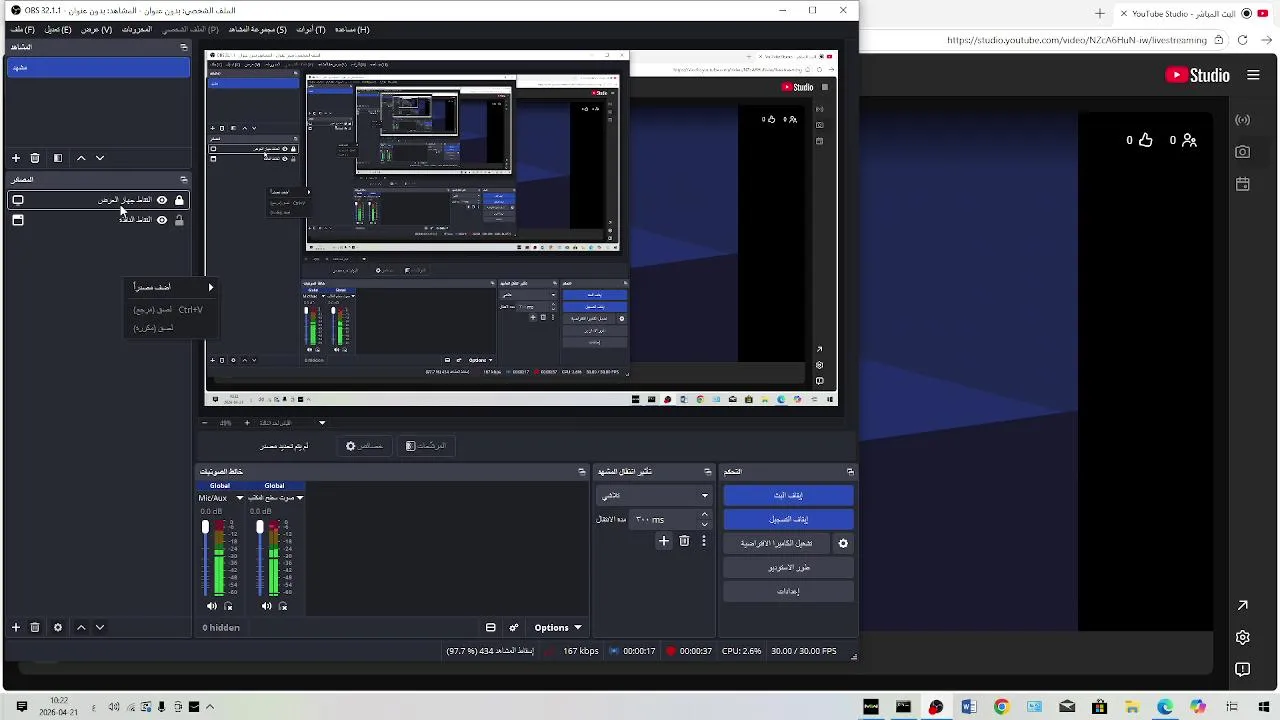The width and height of the screenshot is (1280, 720).
Task: Click the like thumbs-up icon in YouTube Studio
Action: tap(1146, 140)
